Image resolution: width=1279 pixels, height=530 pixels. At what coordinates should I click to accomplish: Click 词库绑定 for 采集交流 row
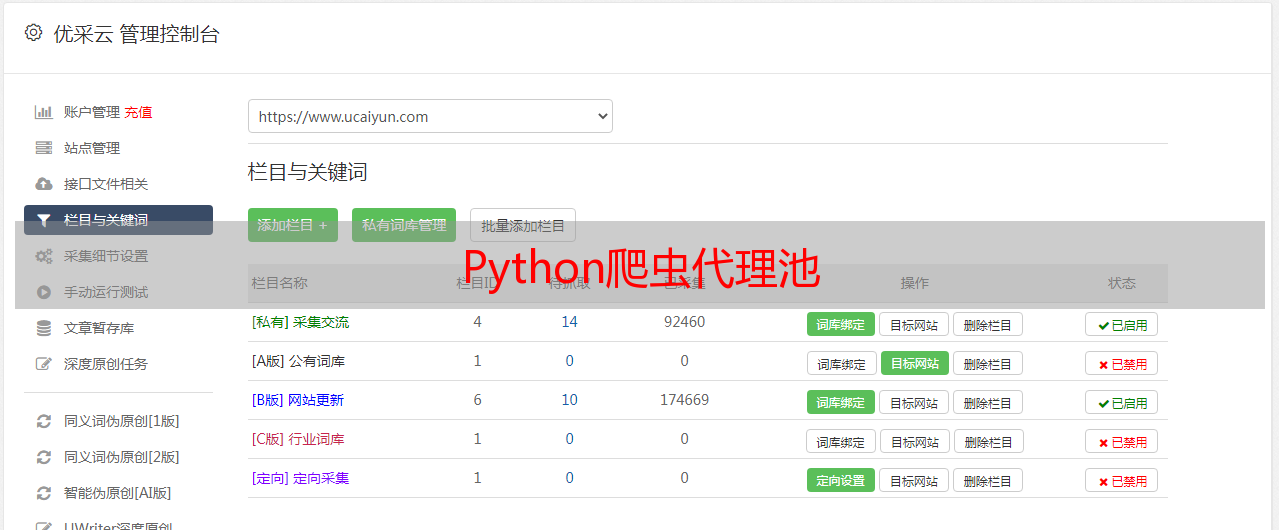click(841, 324)
